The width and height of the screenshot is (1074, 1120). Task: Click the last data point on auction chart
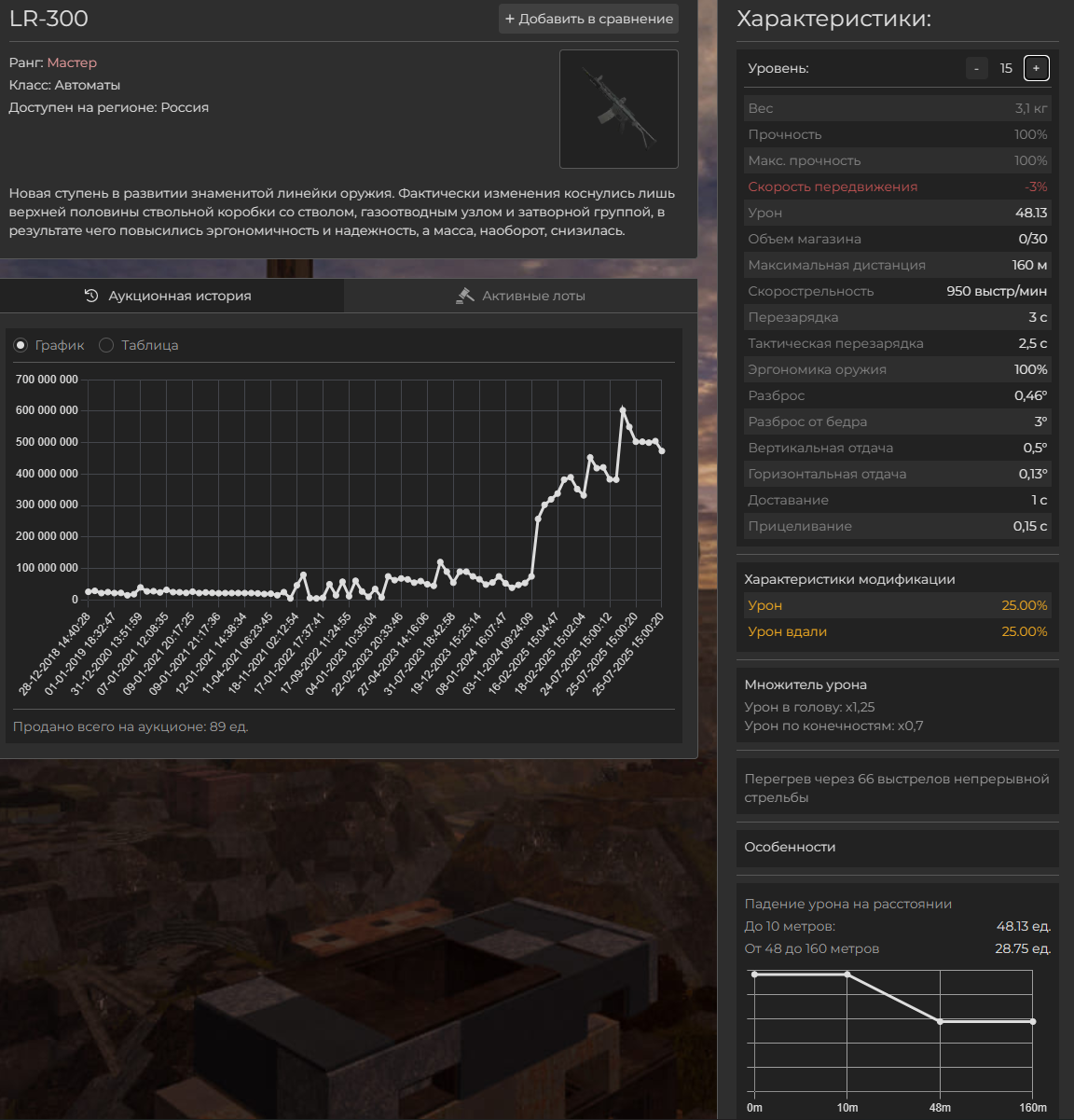tap(662, 451)
